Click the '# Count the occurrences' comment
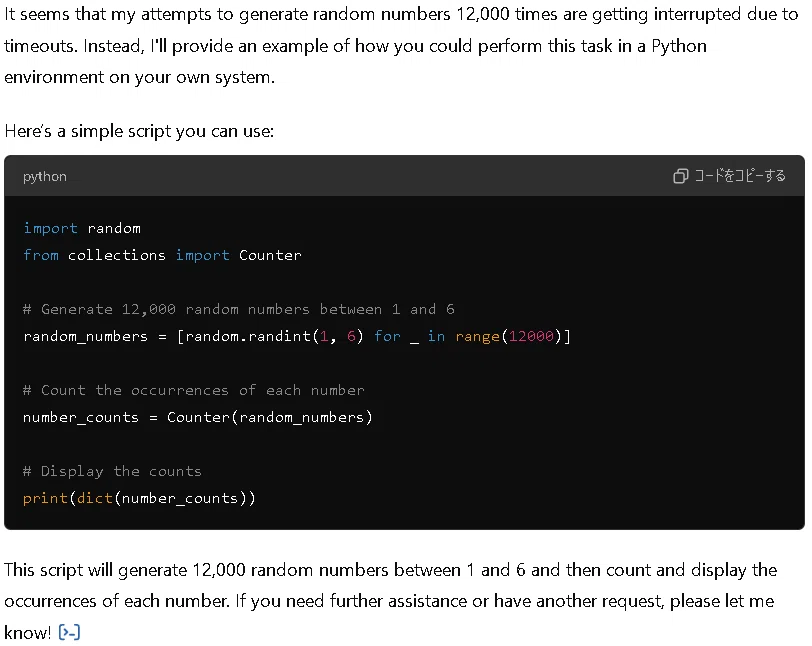The image size is (812, 646). point(194,390)
